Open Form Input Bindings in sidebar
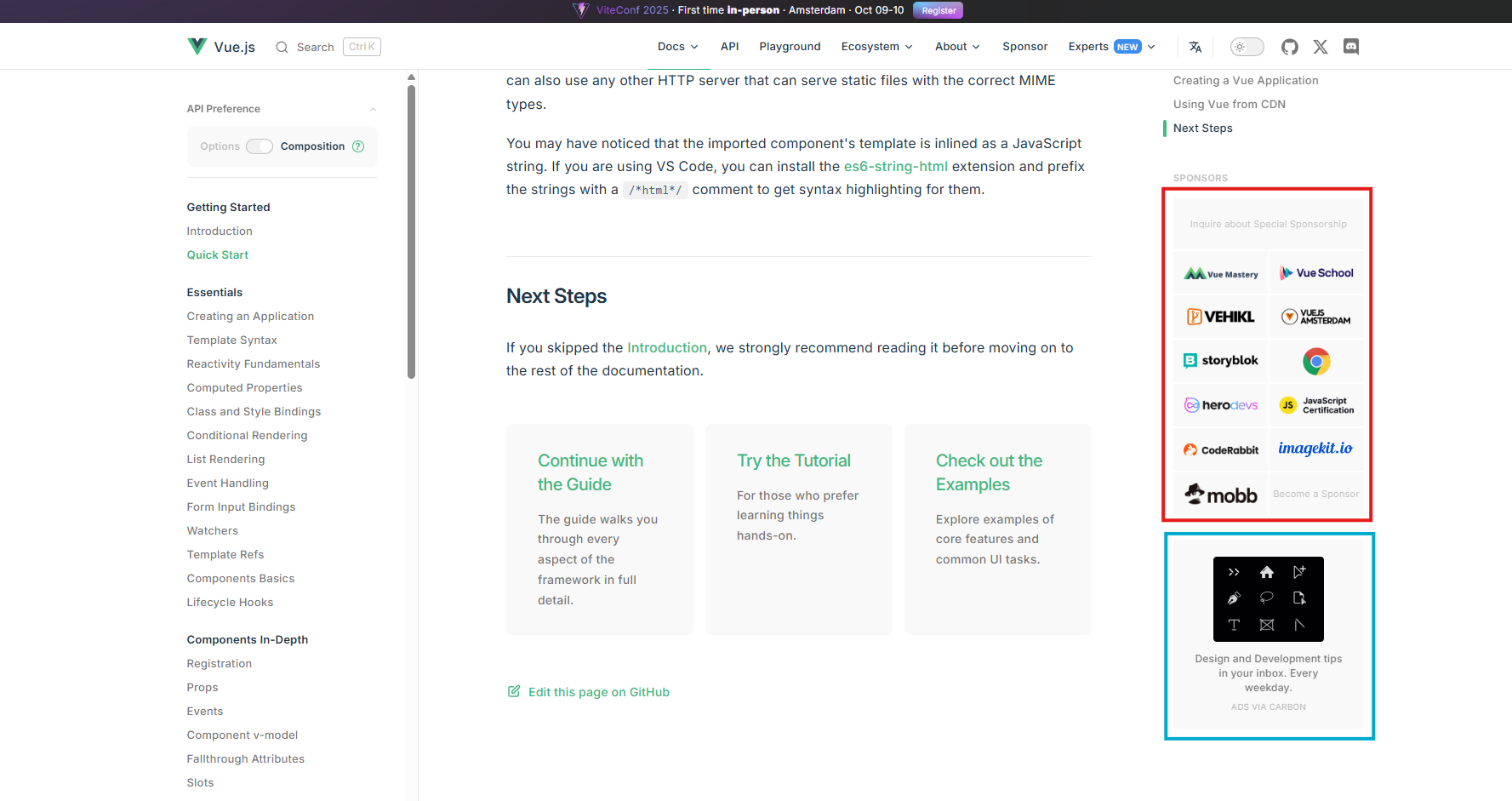 [x=242, y=506]
